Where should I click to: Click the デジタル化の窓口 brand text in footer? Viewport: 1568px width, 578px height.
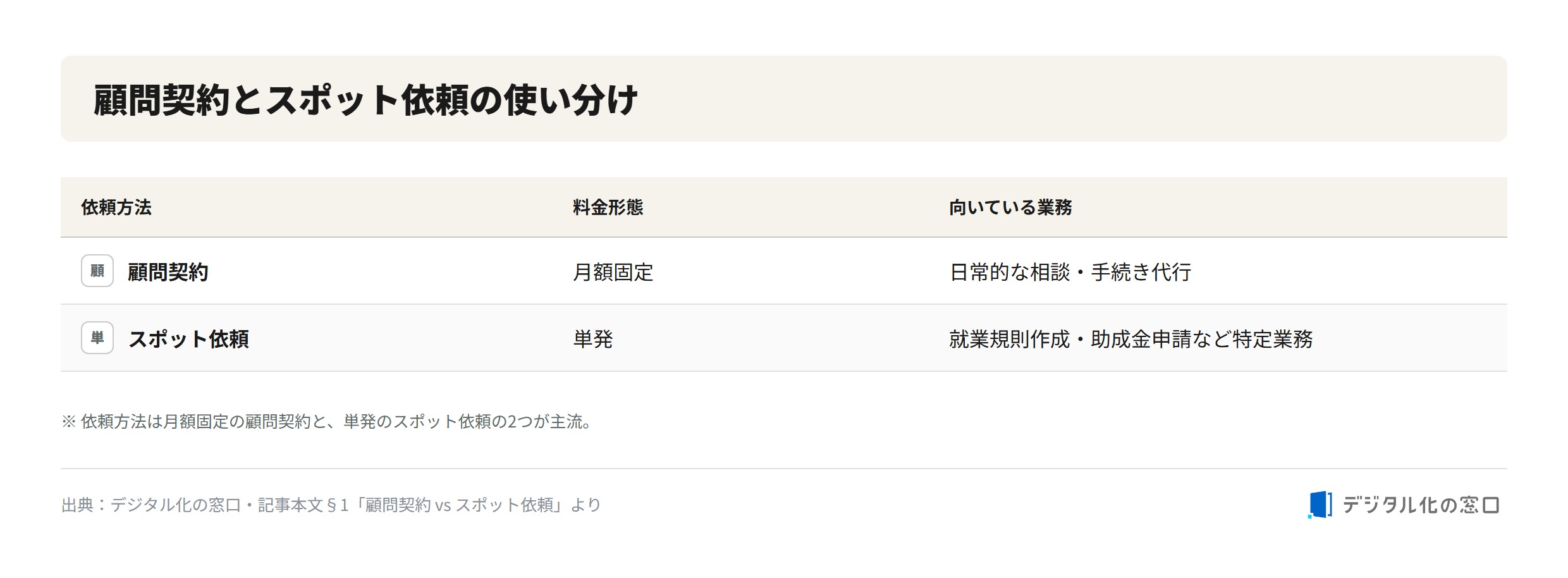1421,505
